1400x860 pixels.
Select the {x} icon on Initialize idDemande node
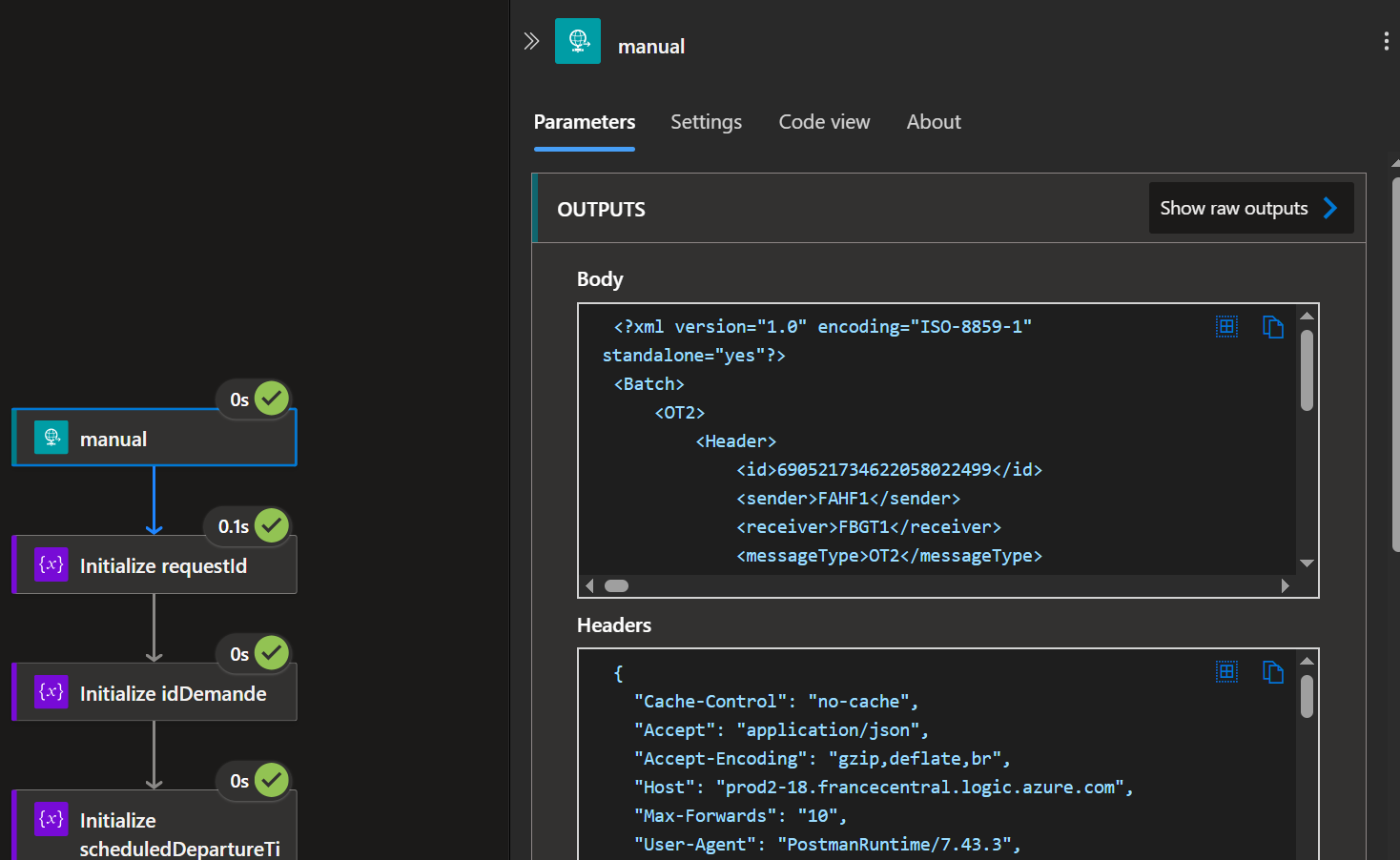click(x=50, y=692)
